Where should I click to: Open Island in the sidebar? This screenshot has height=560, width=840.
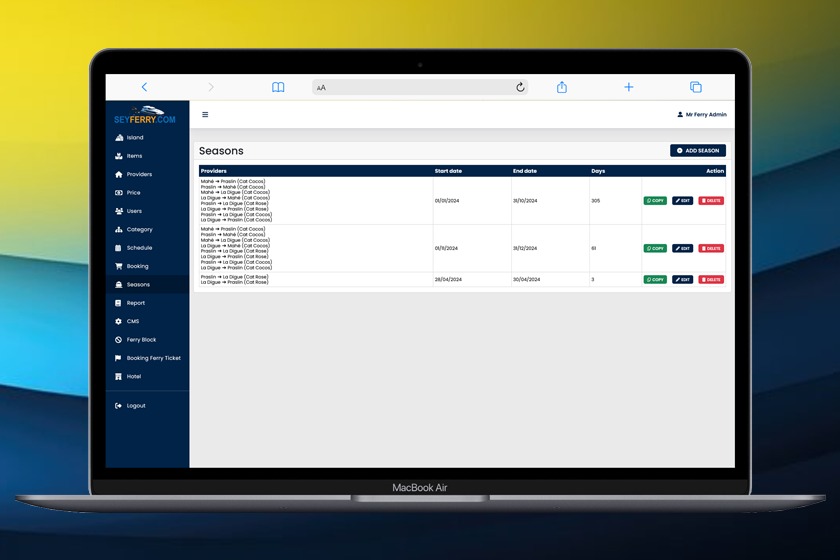point(135,138)
